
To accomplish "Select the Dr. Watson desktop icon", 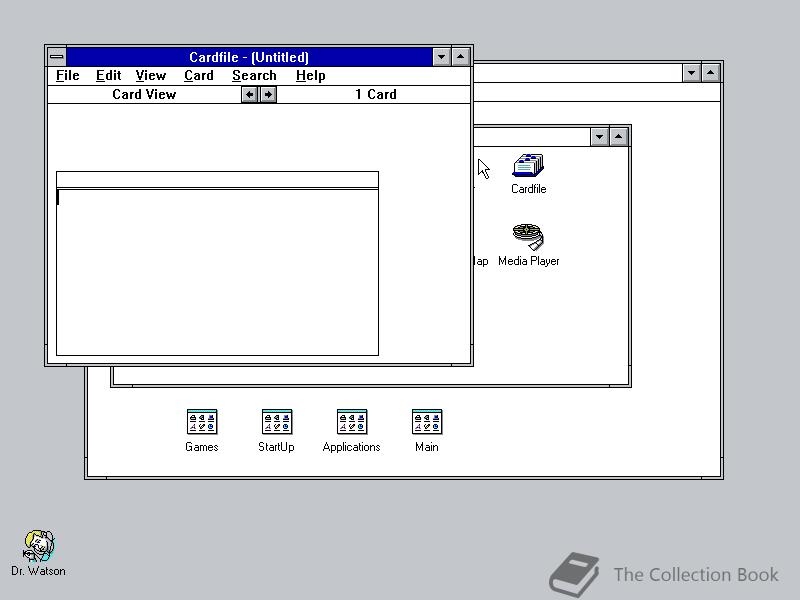I will click(39, 553).
